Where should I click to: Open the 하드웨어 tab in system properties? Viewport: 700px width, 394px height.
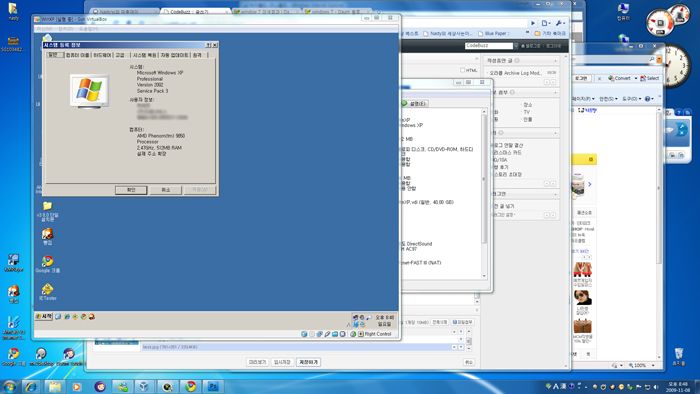[102, 55]
